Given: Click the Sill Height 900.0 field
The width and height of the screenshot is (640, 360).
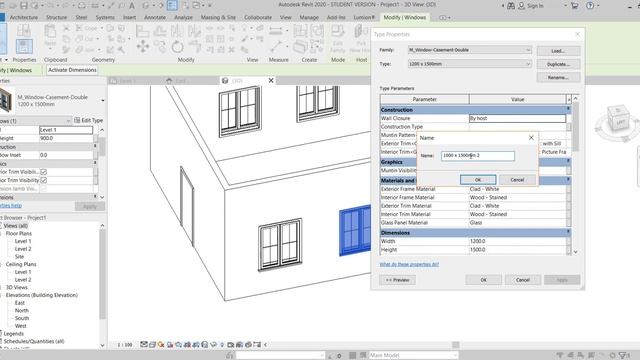Looking at the screenshot, I should pos(66,138).
